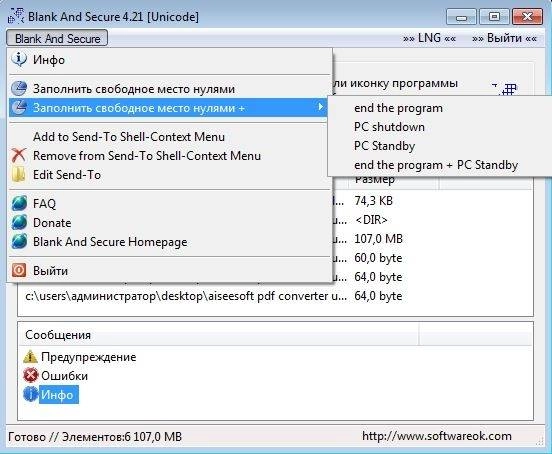Select the <DIR> size cell
552x454 pixels.
(371, 220)
